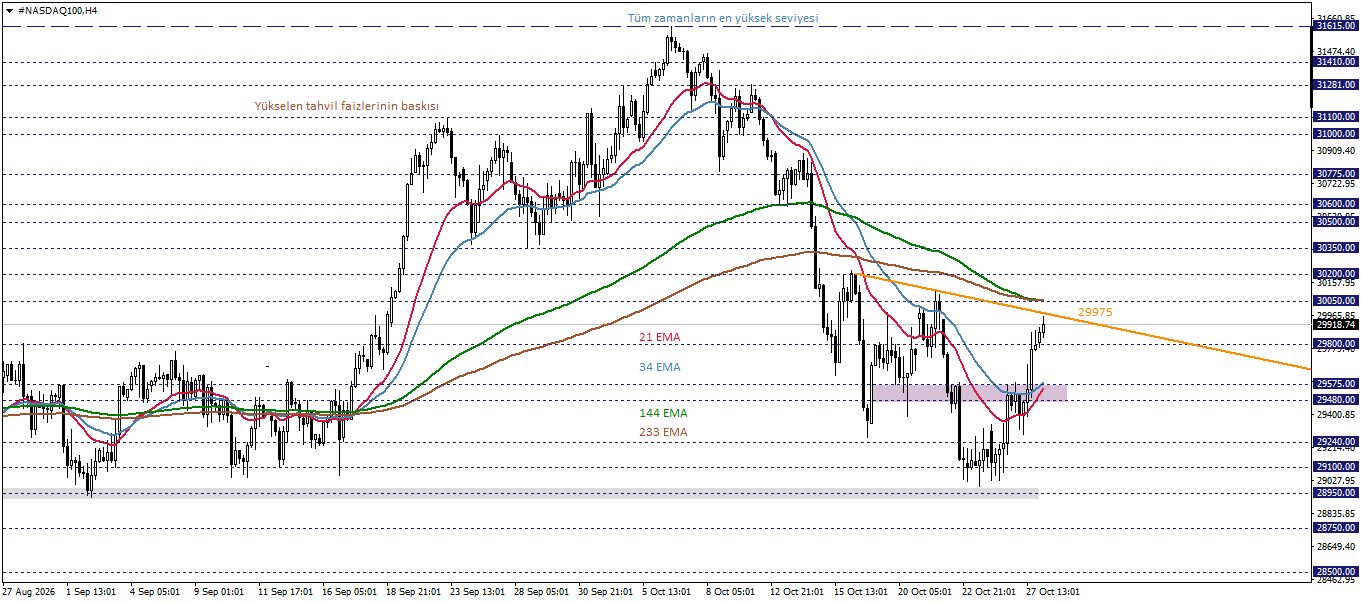The width and height of the screenshot is (1362, 603).
Task: Click the 4 Sep 05:01 time label
Action: point(155,592)
